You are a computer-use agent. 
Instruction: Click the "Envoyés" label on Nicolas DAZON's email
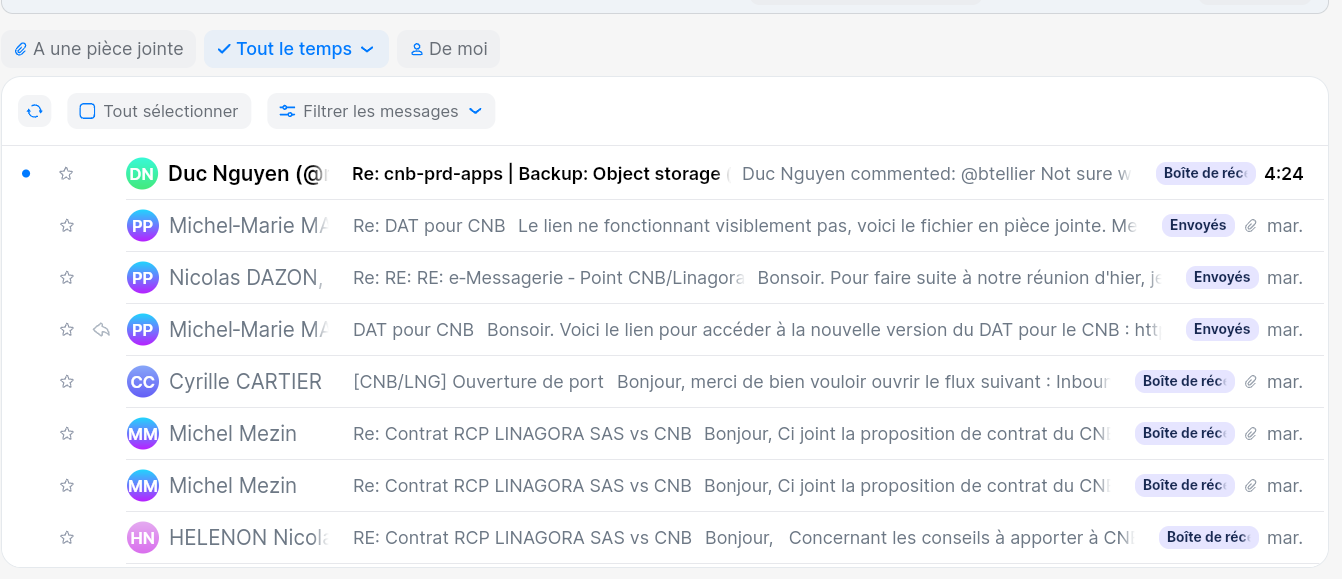(1222, 277)
